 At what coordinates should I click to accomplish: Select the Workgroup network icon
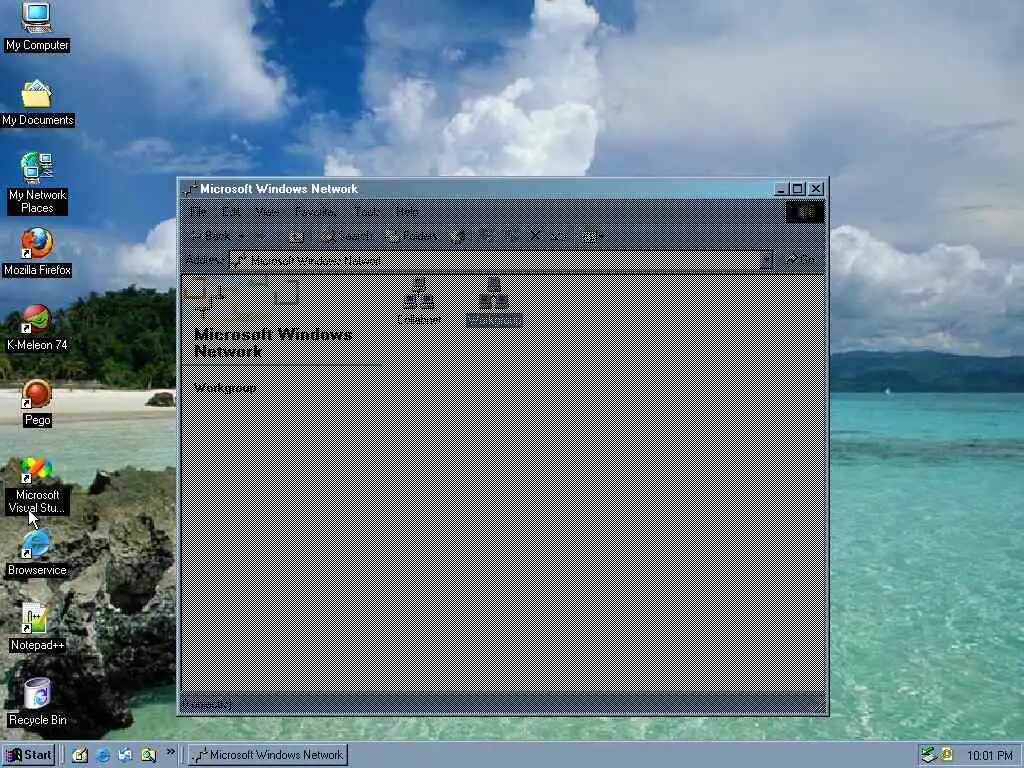(494, 302)
